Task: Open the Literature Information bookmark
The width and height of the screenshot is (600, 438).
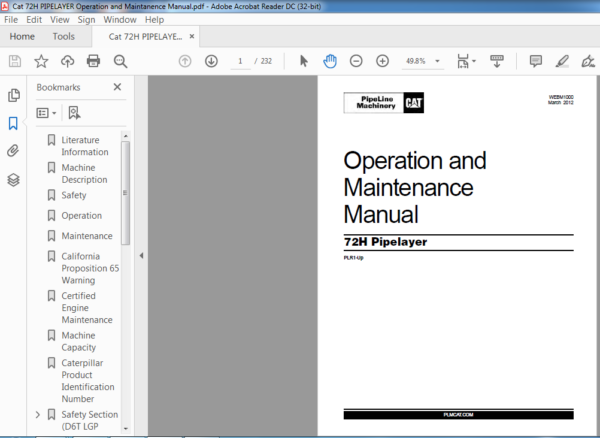Action: tap(85, 146)
